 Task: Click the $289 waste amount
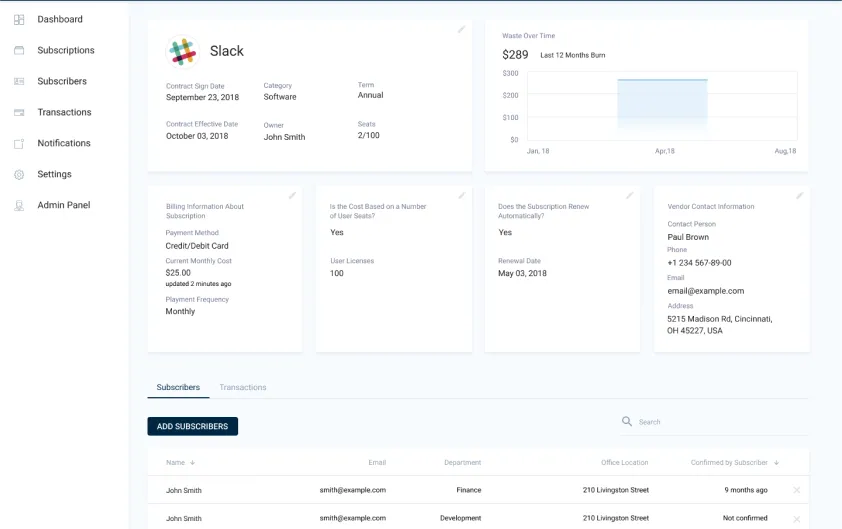[515, 55]
